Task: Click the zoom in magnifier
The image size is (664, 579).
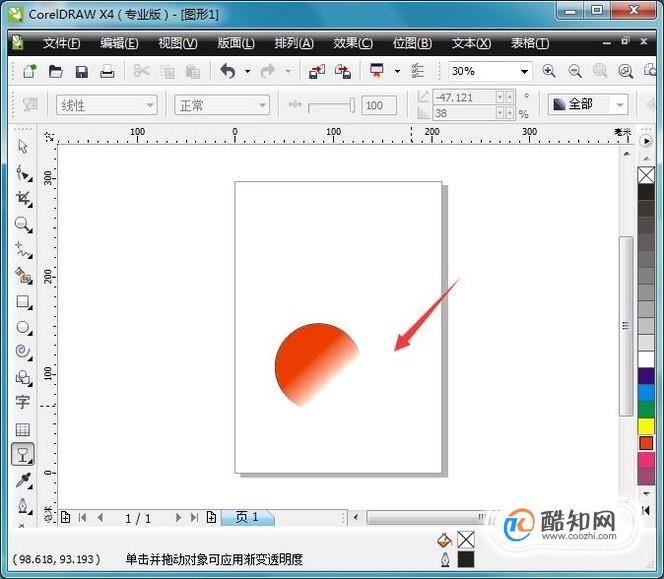Action: pos(549,71)
